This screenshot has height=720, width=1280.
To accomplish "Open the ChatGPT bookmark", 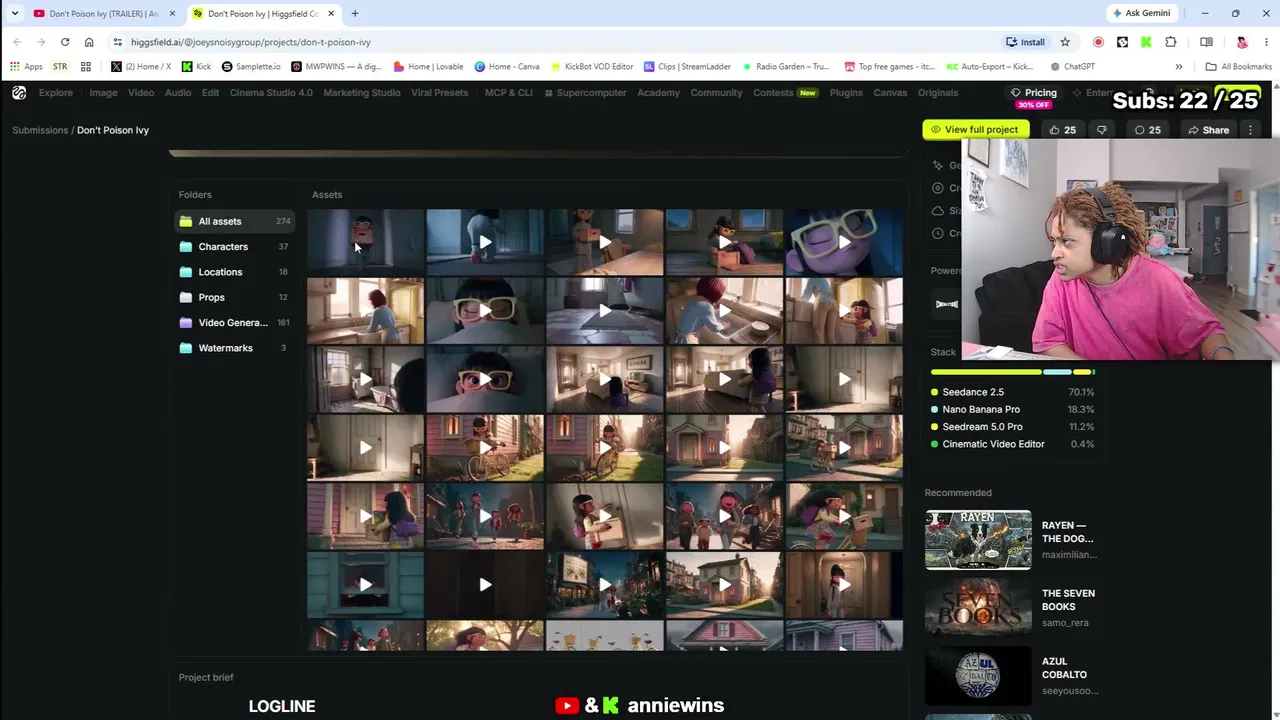I will pyautogui.click(x=1071, y=67).
